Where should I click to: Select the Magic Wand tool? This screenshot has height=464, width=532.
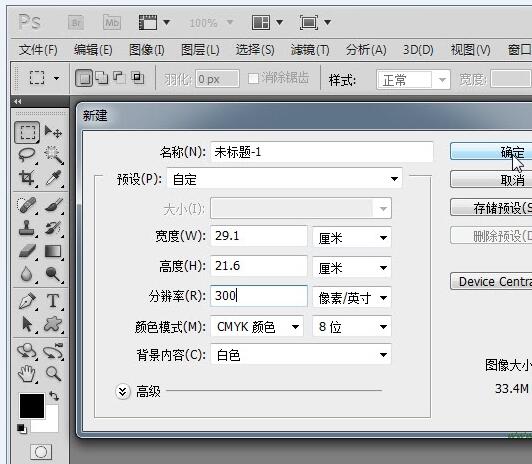click(x=53, y=155)
